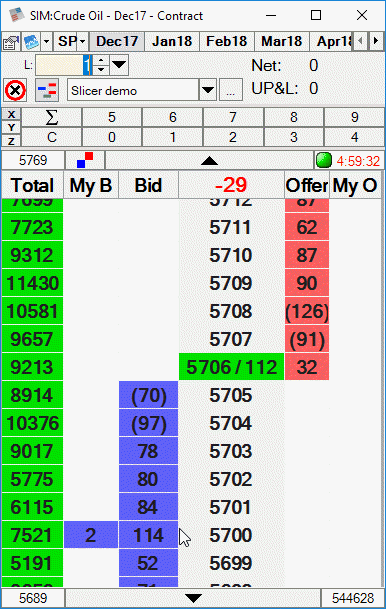Click my working bid 2 at 5700
Image resolution: width=386 pixels, height=609 pixels.
(x=91, y=535)
